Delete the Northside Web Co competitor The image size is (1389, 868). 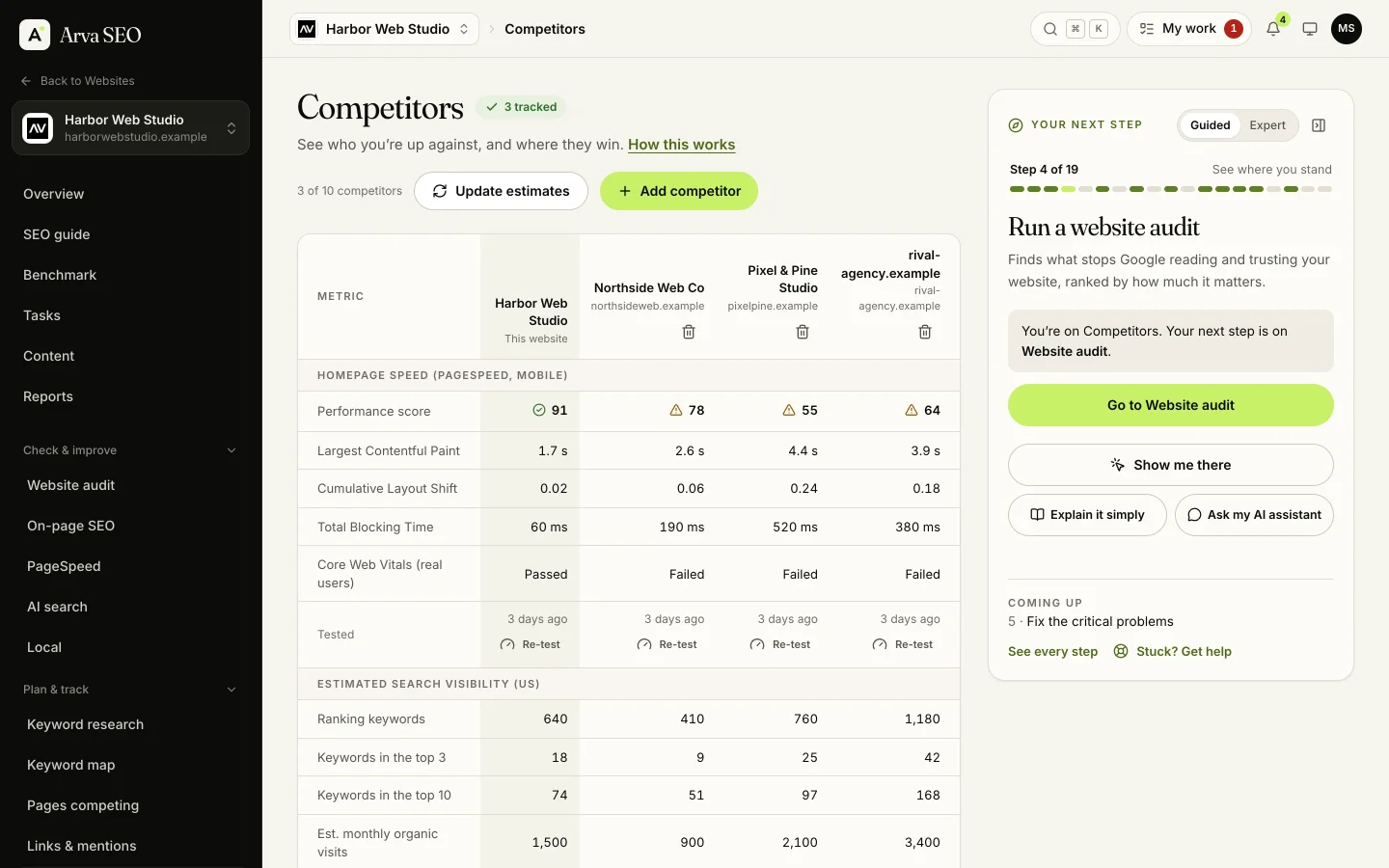click(x=689, y=332)
